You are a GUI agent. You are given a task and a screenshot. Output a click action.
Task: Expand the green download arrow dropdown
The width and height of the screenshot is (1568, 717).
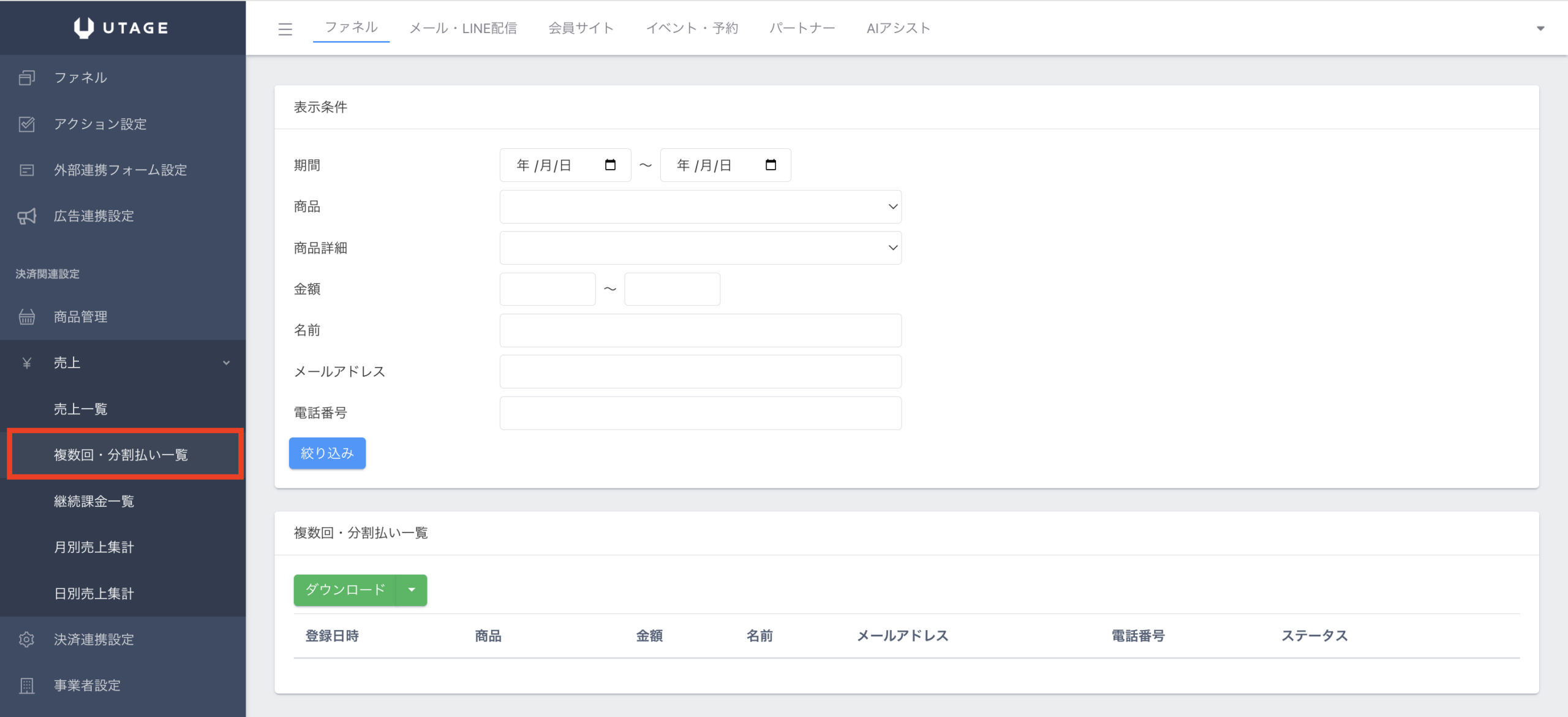click(x=412, y=590)
